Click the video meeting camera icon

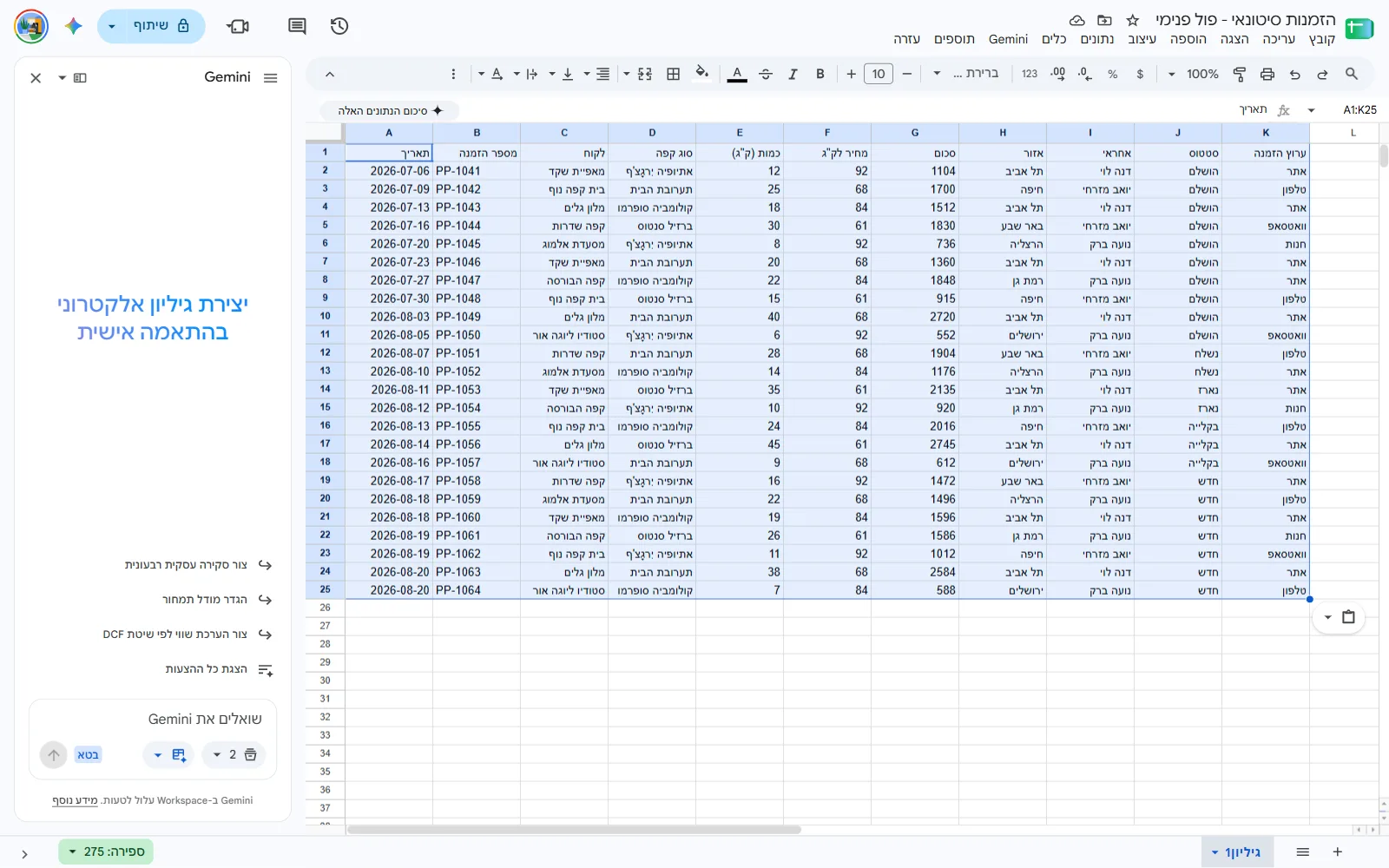click(238, 26)
